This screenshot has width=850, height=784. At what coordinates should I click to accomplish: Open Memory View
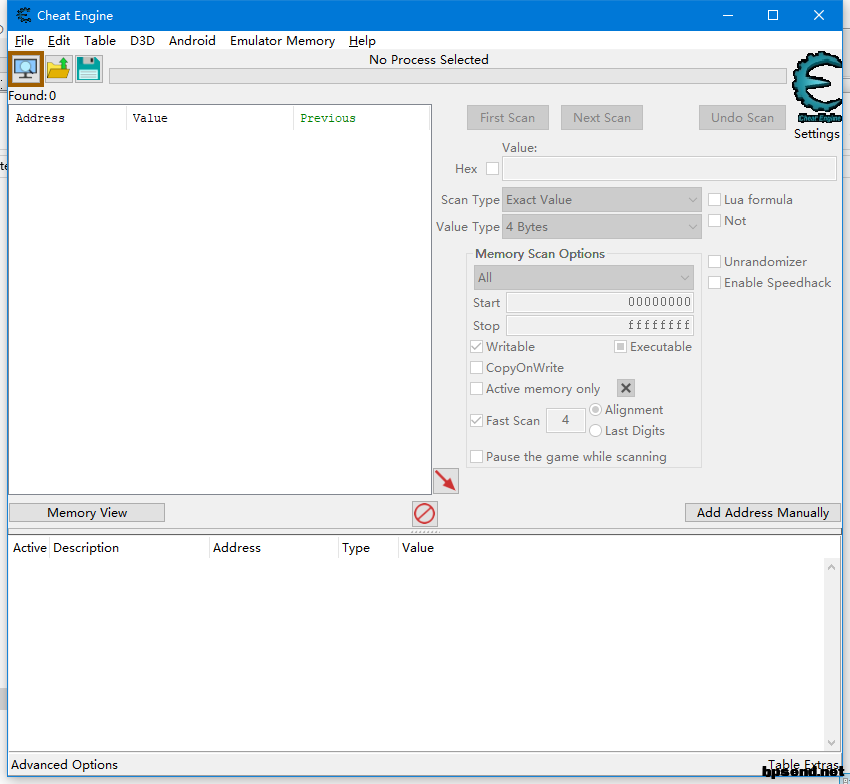[87, 512]
